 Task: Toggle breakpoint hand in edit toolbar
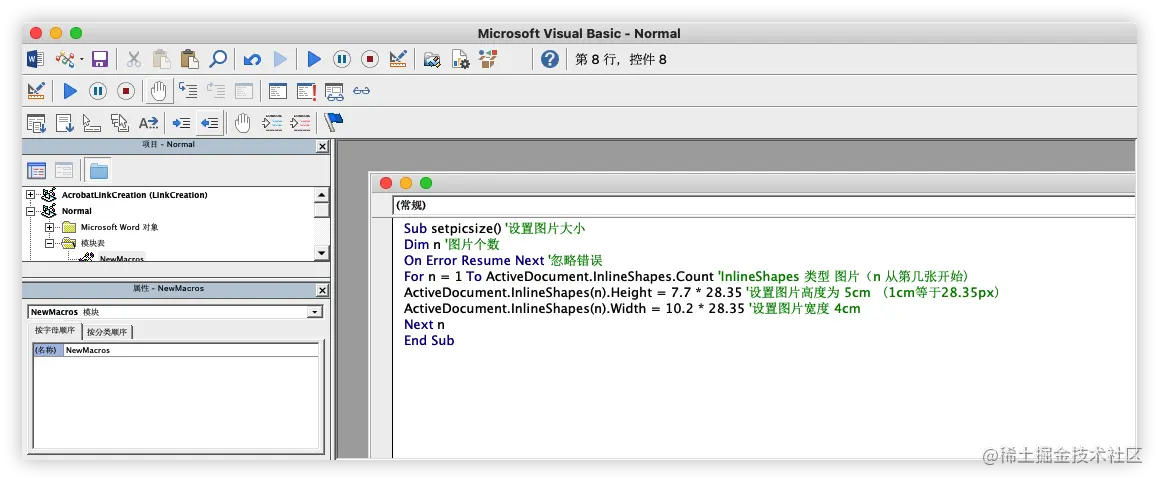[242, 123]
